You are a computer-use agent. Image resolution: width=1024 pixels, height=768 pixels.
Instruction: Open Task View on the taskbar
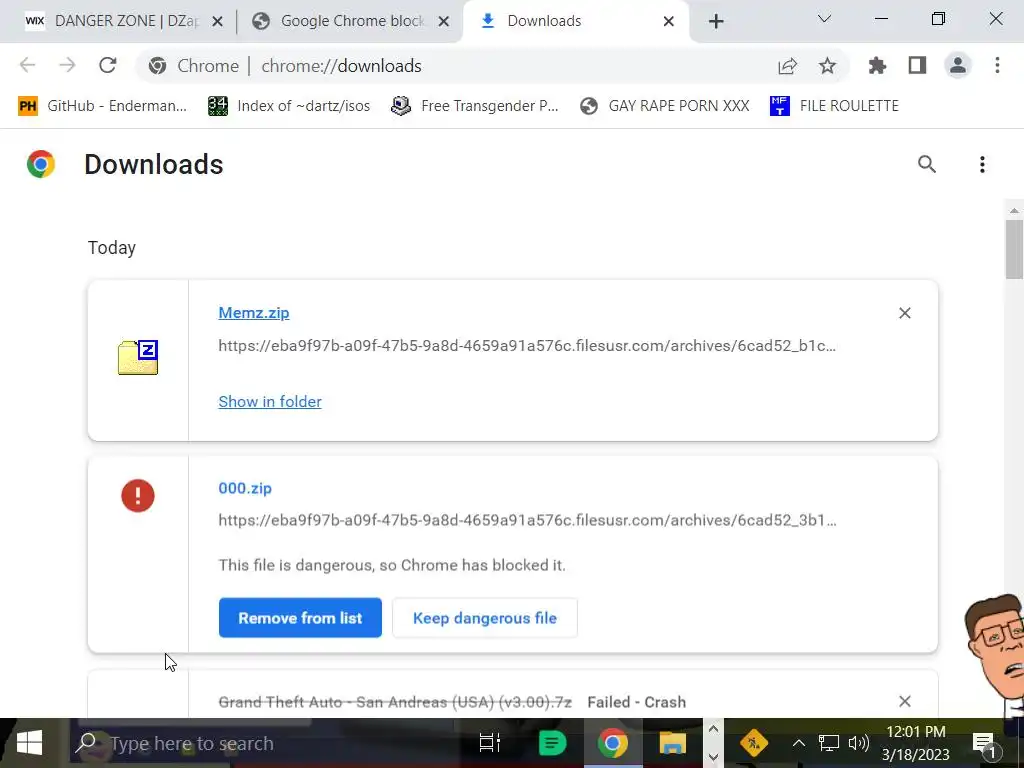(x=489, y=743)
